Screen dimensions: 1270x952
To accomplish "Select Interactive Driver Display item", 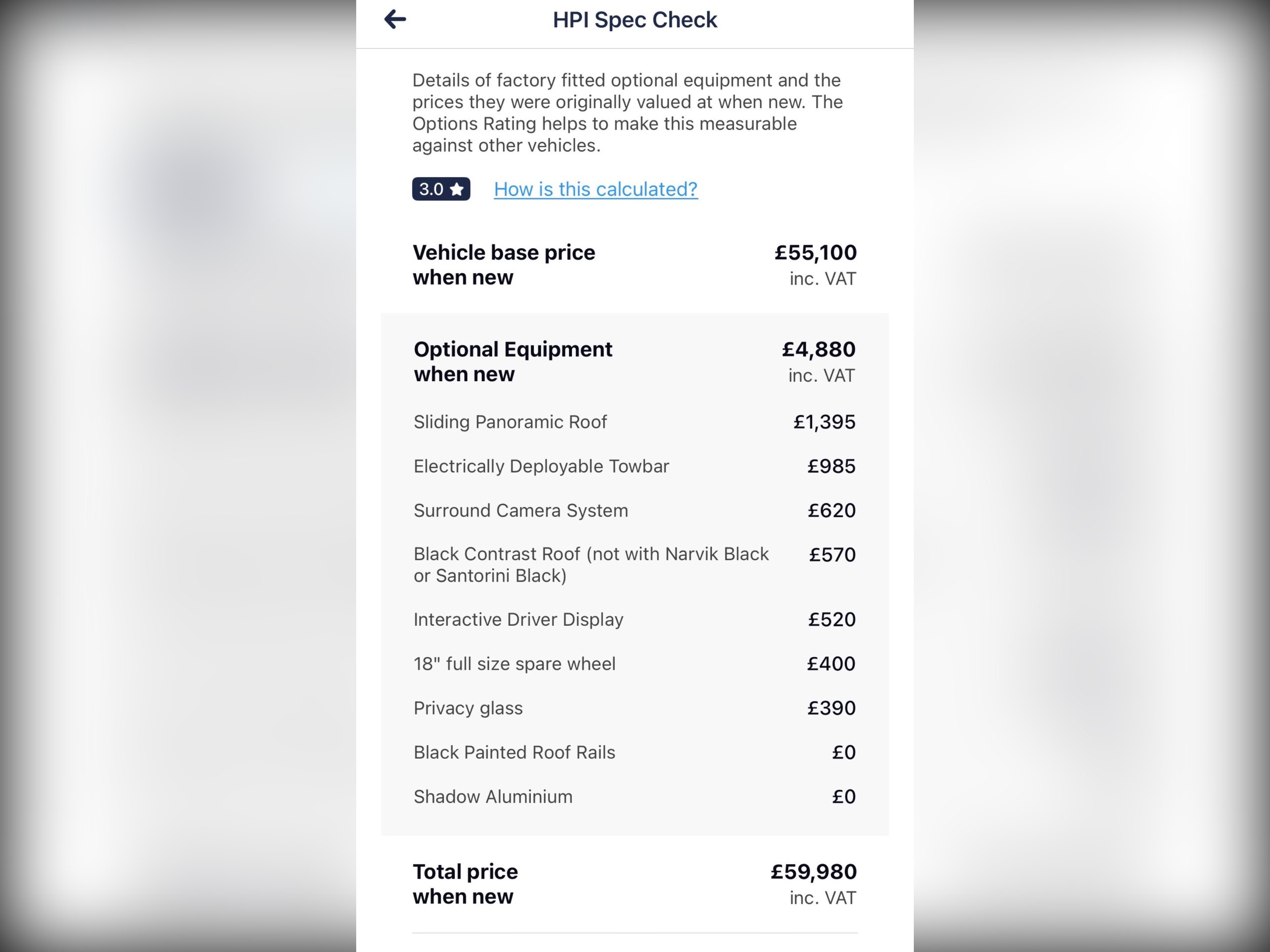I will (x=518, y=619).
